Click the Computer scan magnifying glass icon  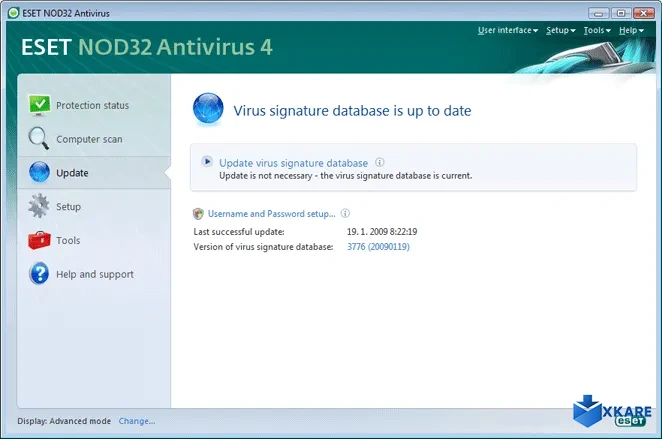click(x=38, y=138)
